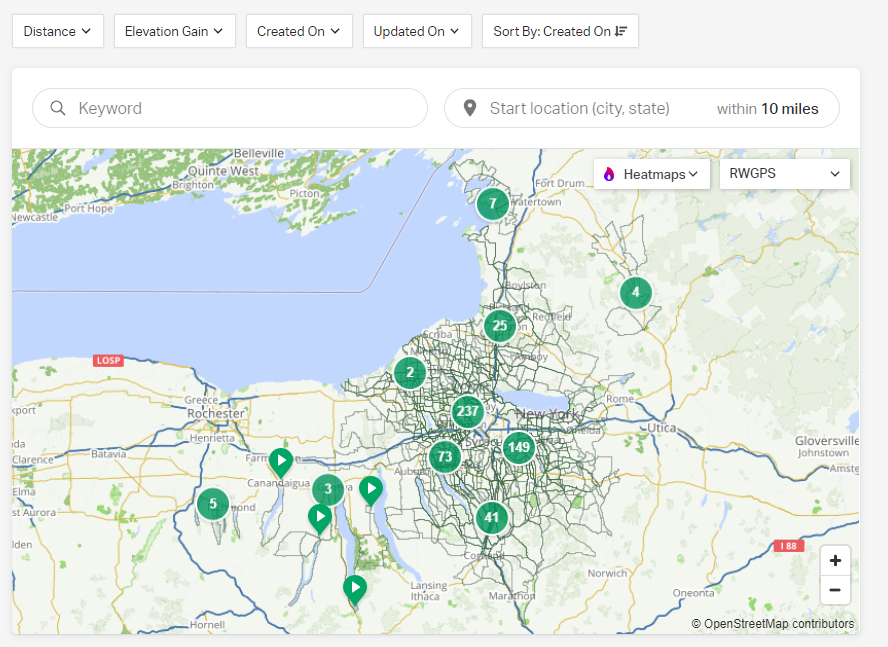Click the cluster marker labeled 25

[500, 325]
